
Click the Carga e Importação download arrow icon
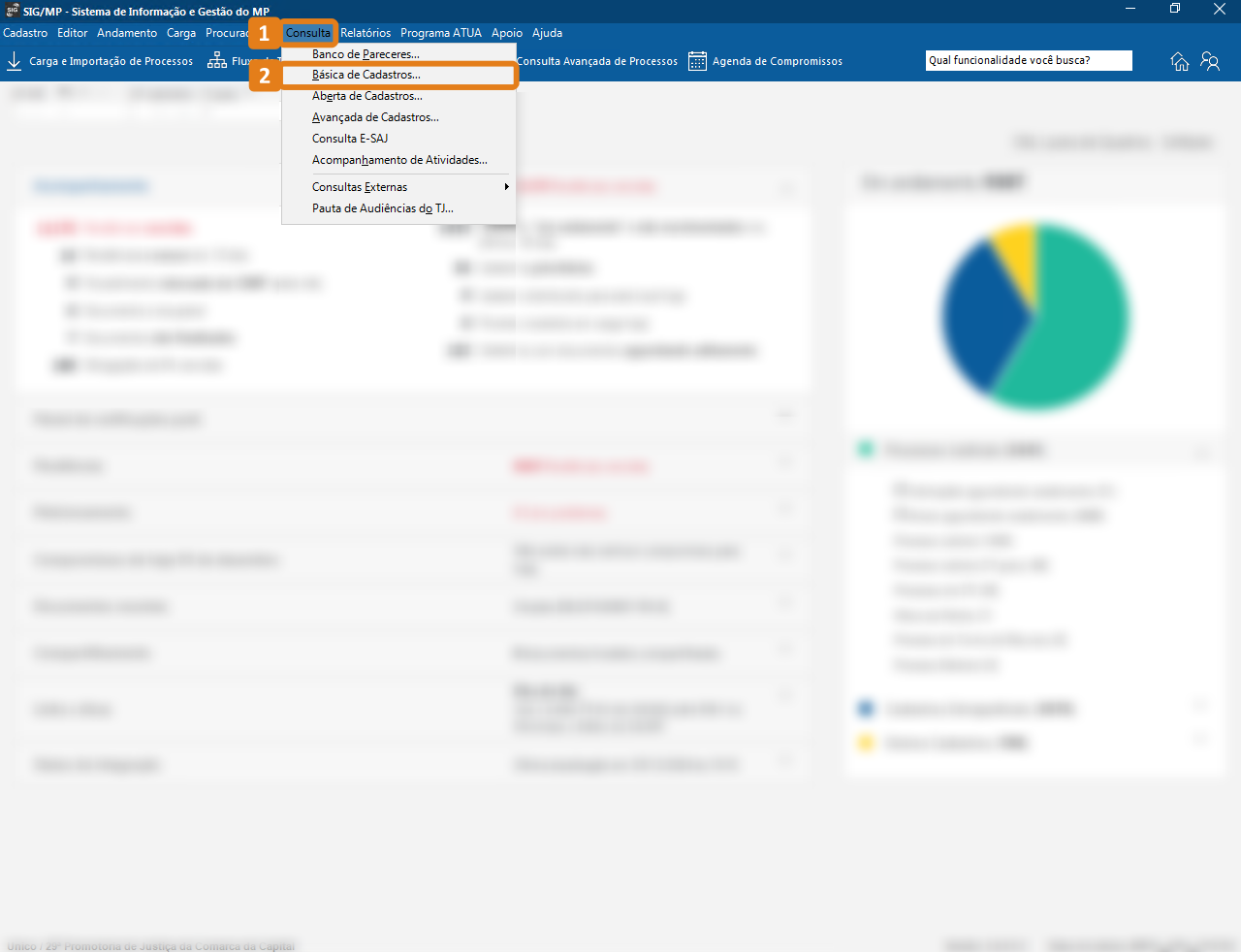pos(14,61)
